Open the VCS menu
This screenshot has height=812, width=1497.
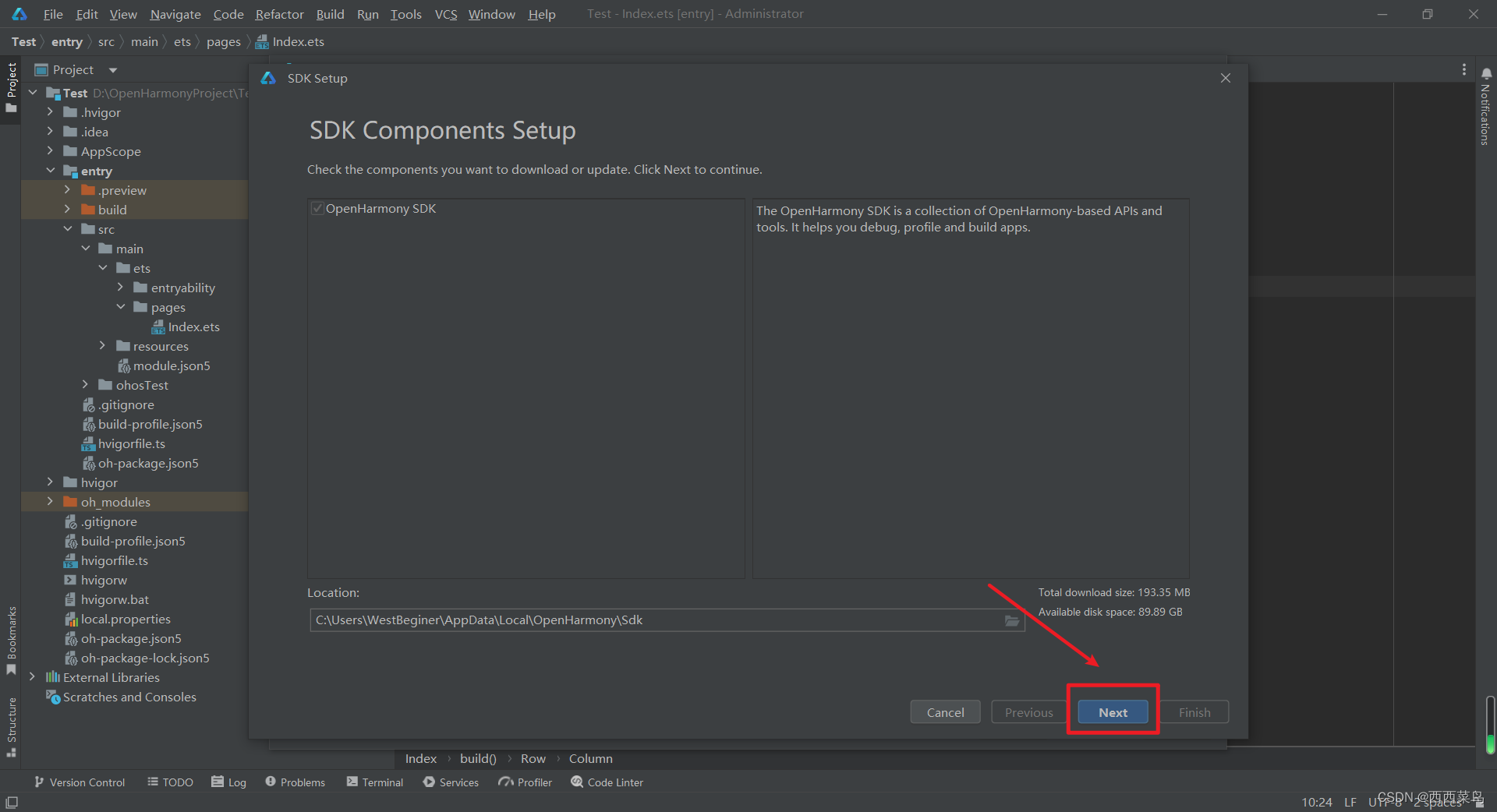pyautogui.click(x=446, y=14)
